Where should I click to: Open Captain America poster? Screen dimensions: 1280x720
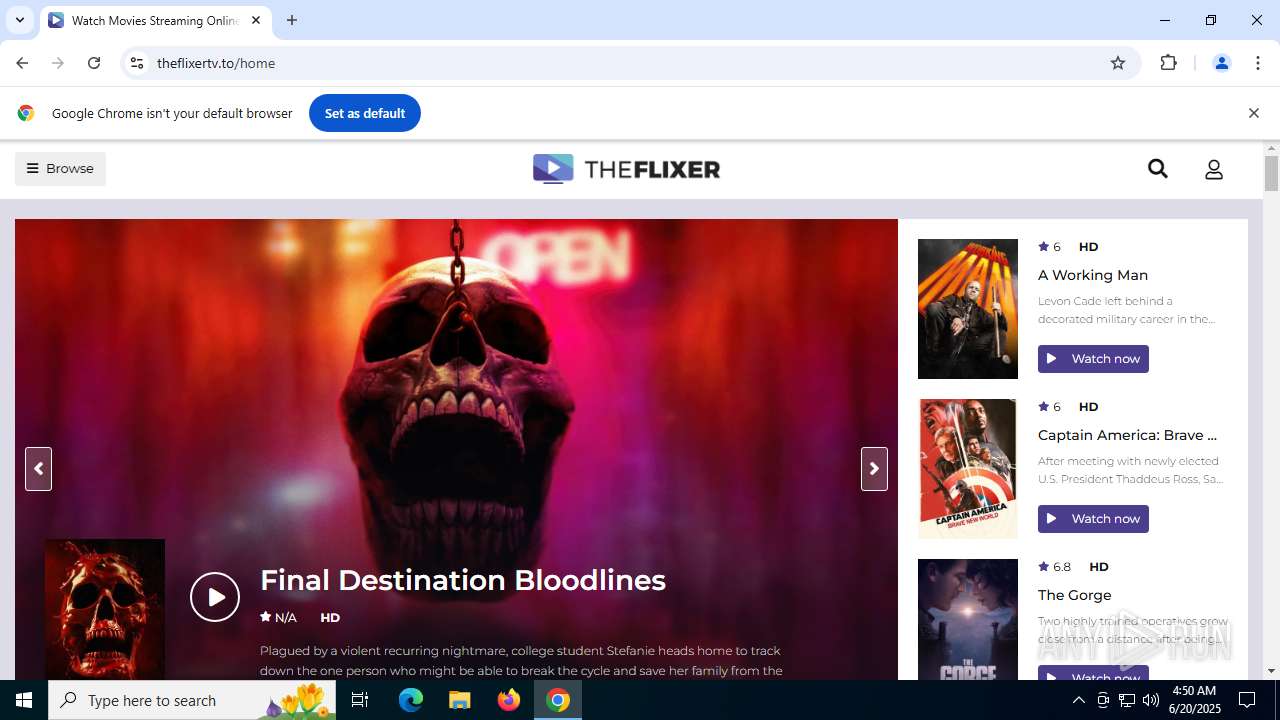968,469
